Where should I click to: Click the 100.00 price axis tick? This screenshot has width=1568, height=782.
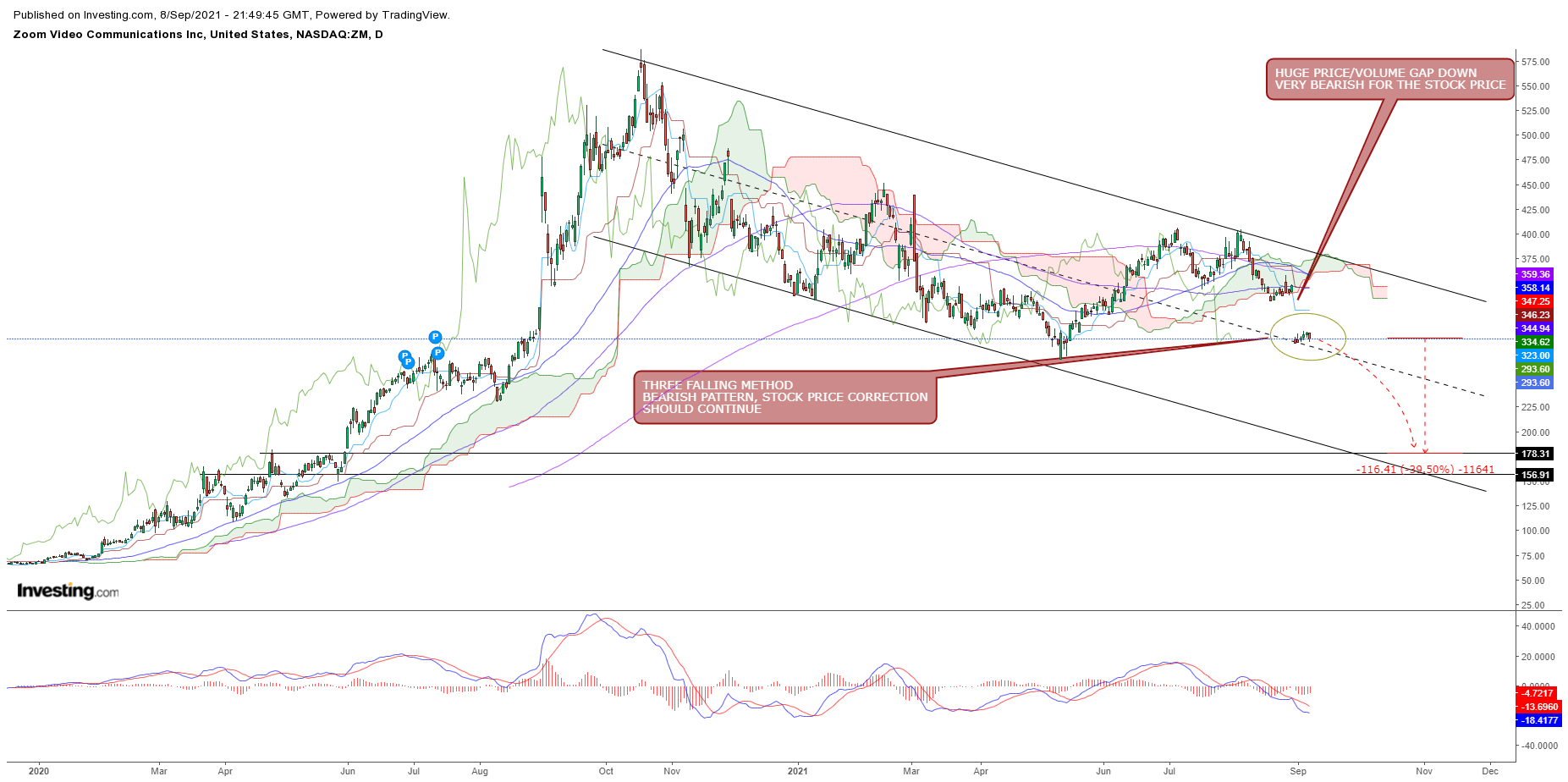click(x=1535, y=531)
